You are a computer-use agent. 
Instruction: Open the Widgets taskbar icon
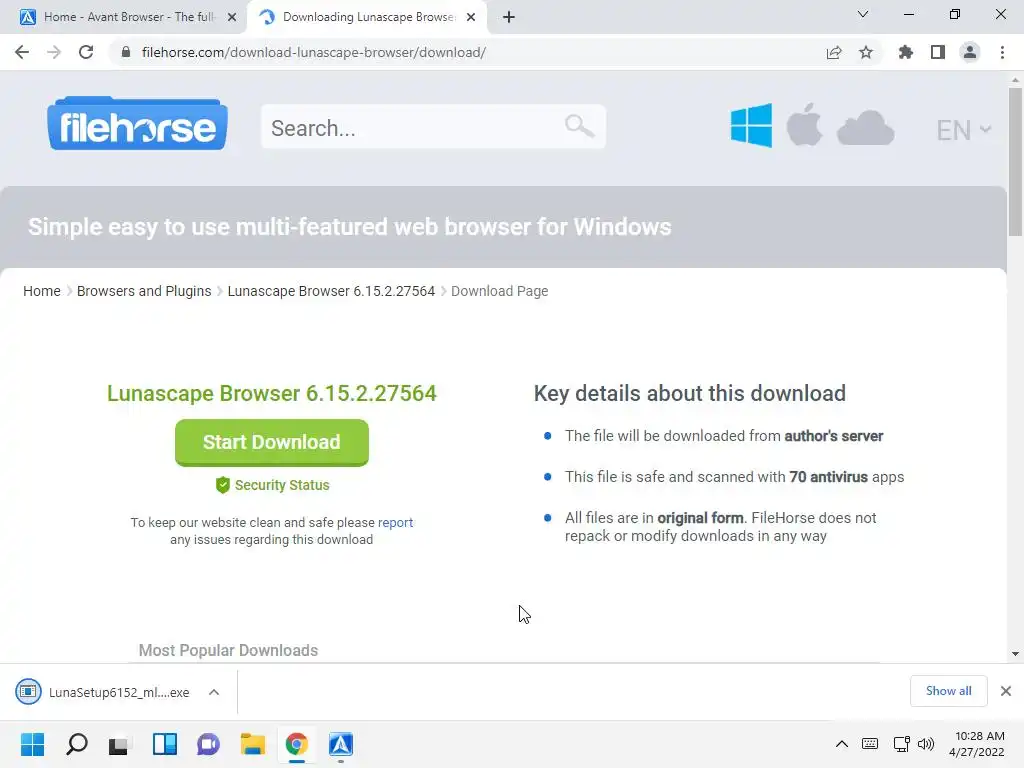coord(165,744)
